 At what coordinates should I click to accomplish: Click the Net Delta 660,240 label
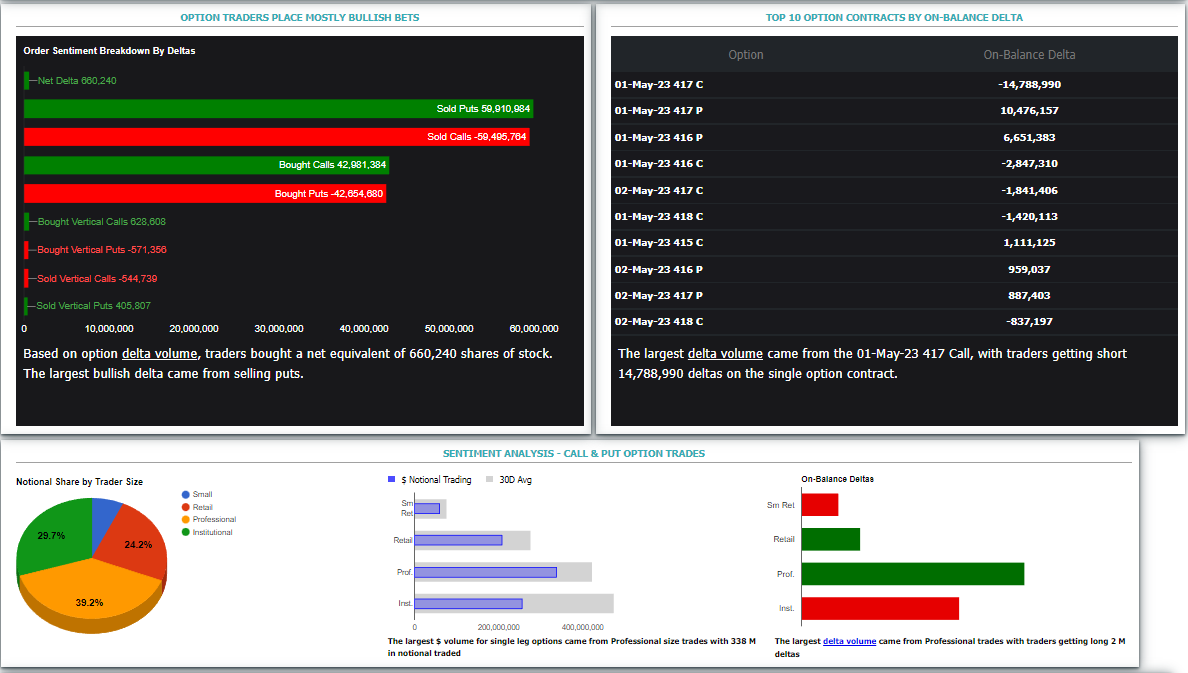pyautogui.click(x=77, y=80)
